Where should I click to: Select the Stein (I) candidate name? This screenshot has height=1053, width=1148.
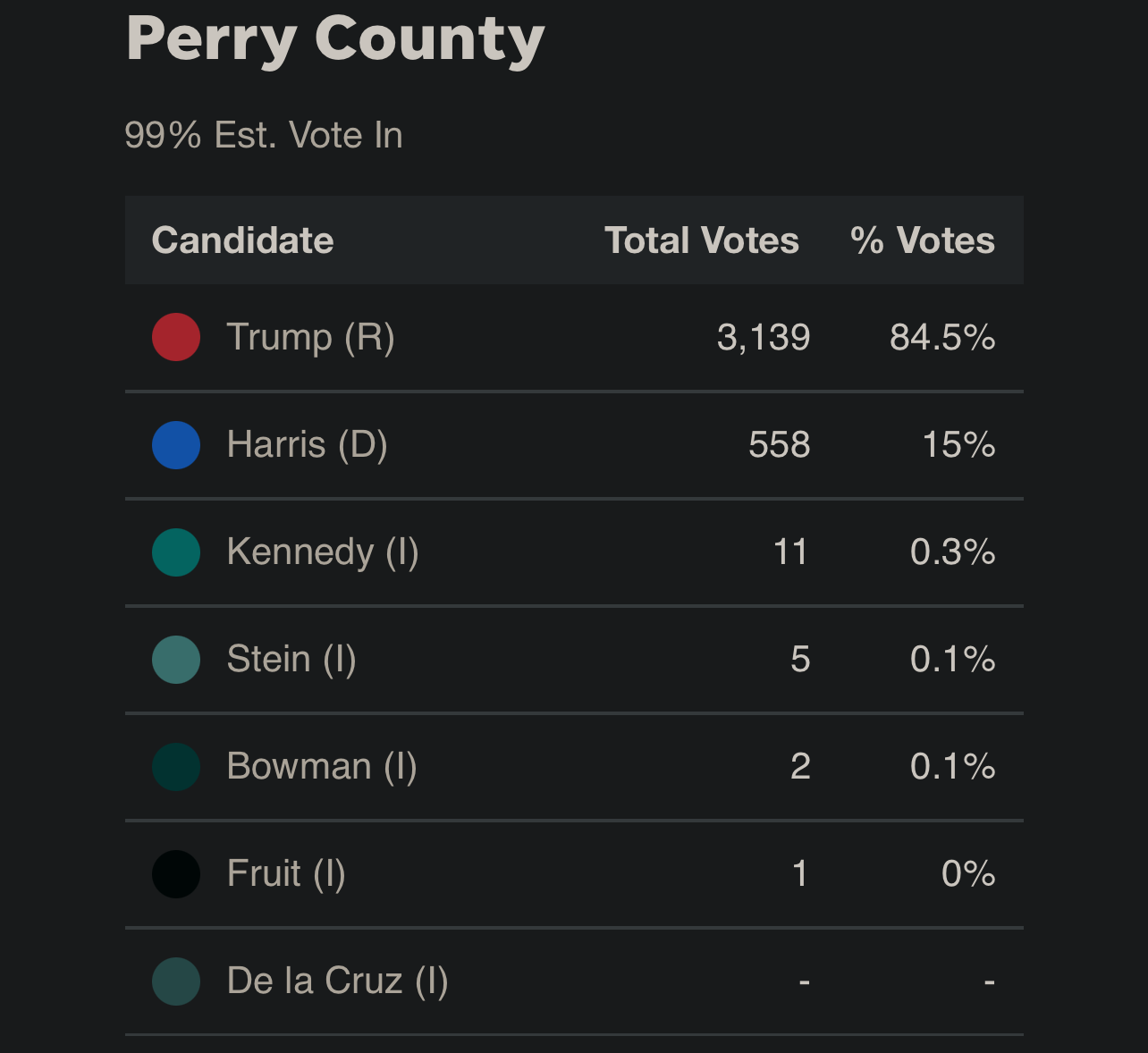tap(291, 660)
